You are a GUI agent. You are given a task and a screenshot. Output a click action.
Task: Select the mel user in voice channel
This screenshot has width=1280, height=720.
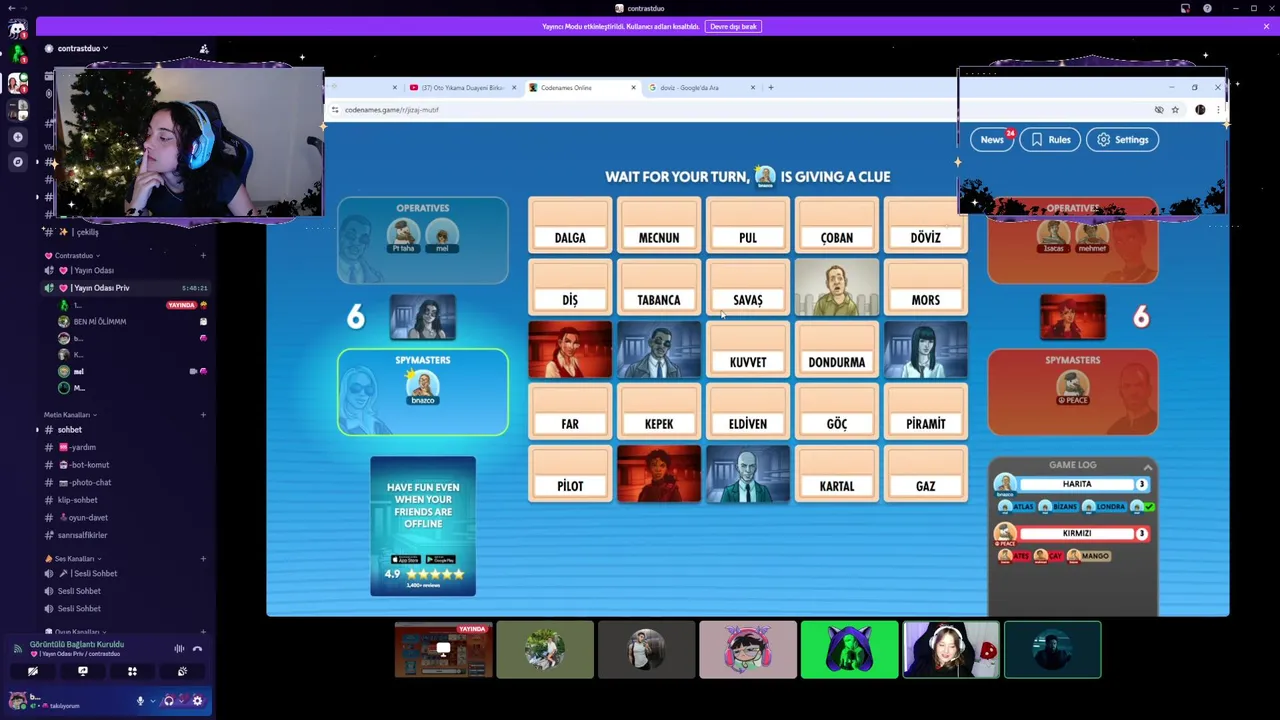(78, 371)
